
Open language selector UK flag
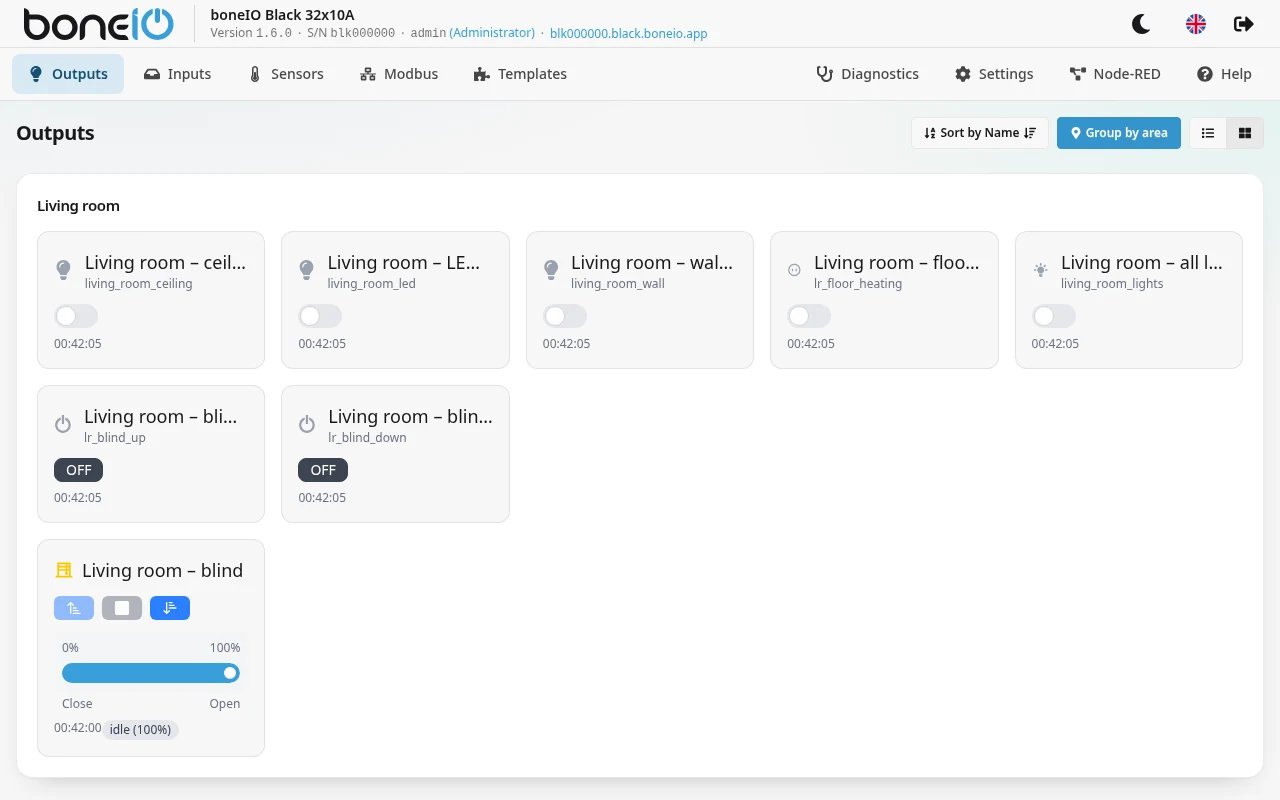click(1195, 24)
